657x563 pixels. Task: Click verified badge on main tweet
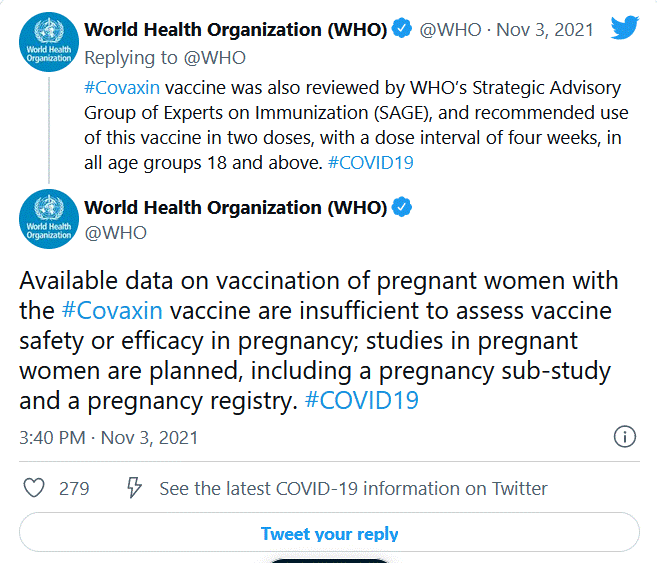pos(401,208)
